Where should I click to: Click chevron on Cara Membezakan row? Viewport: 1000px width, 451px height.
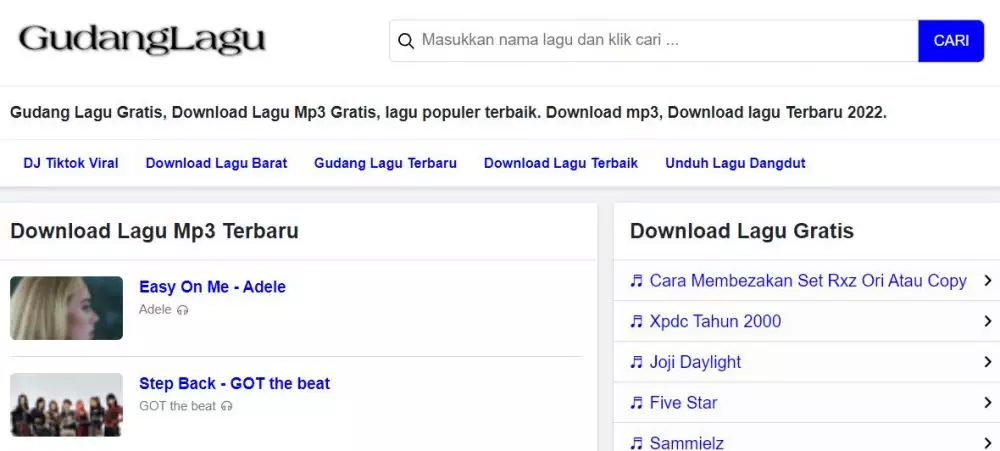click(x=988, y=280)
